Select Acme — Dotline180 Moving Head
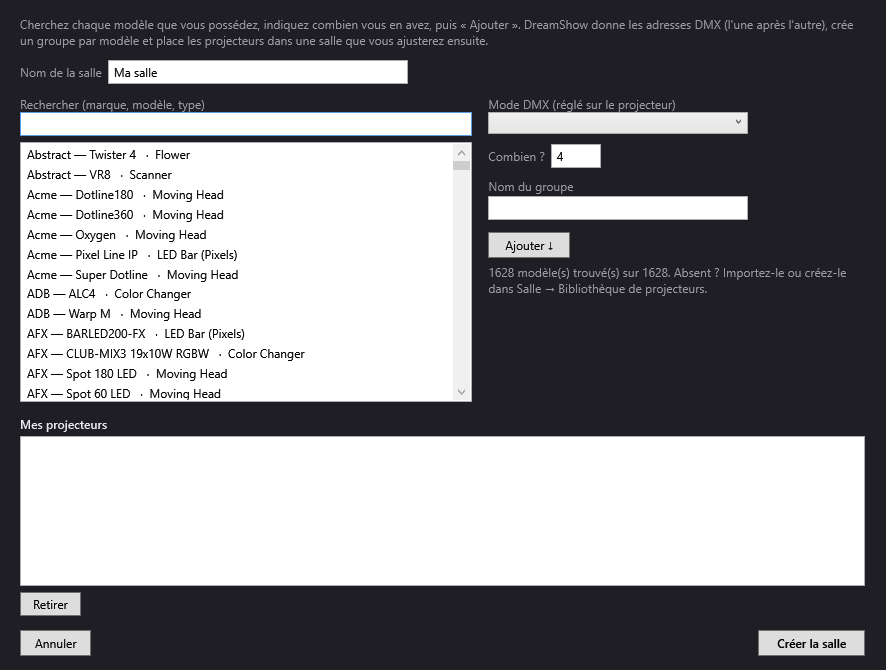Screen dimensions: 886x670 [237, 195]
